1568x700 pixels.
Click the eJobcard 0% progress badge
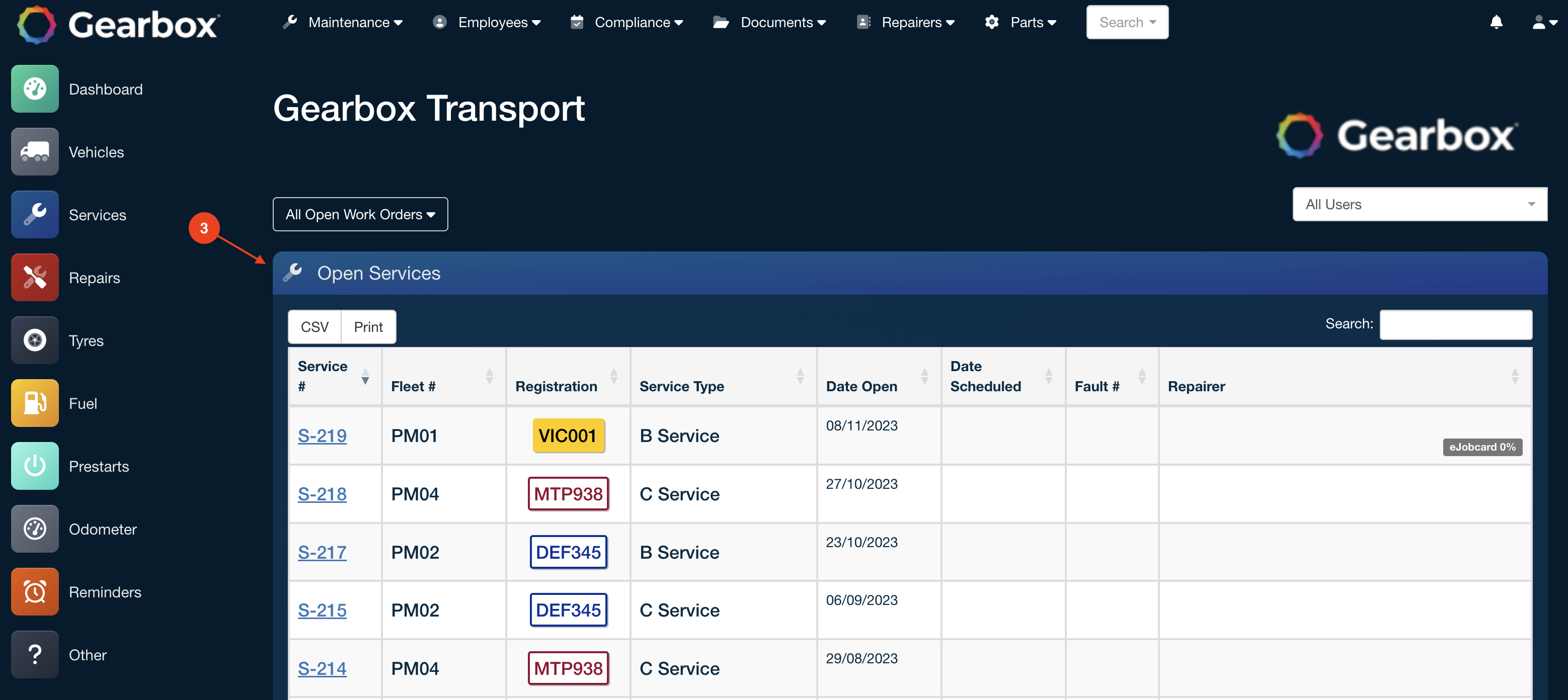pos(1482,447)
